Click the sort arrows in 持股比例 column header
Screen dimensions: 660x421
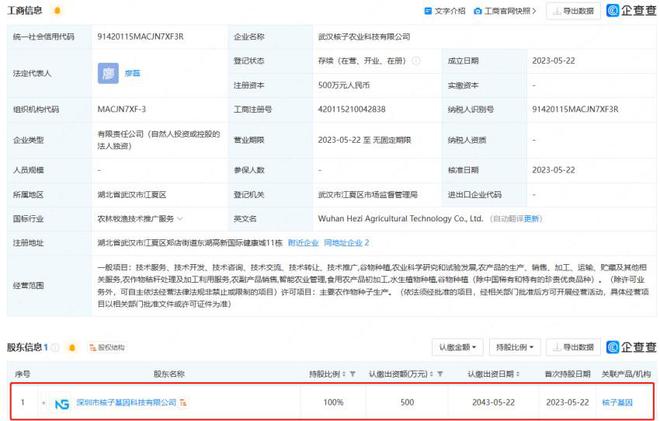point(344,374)
